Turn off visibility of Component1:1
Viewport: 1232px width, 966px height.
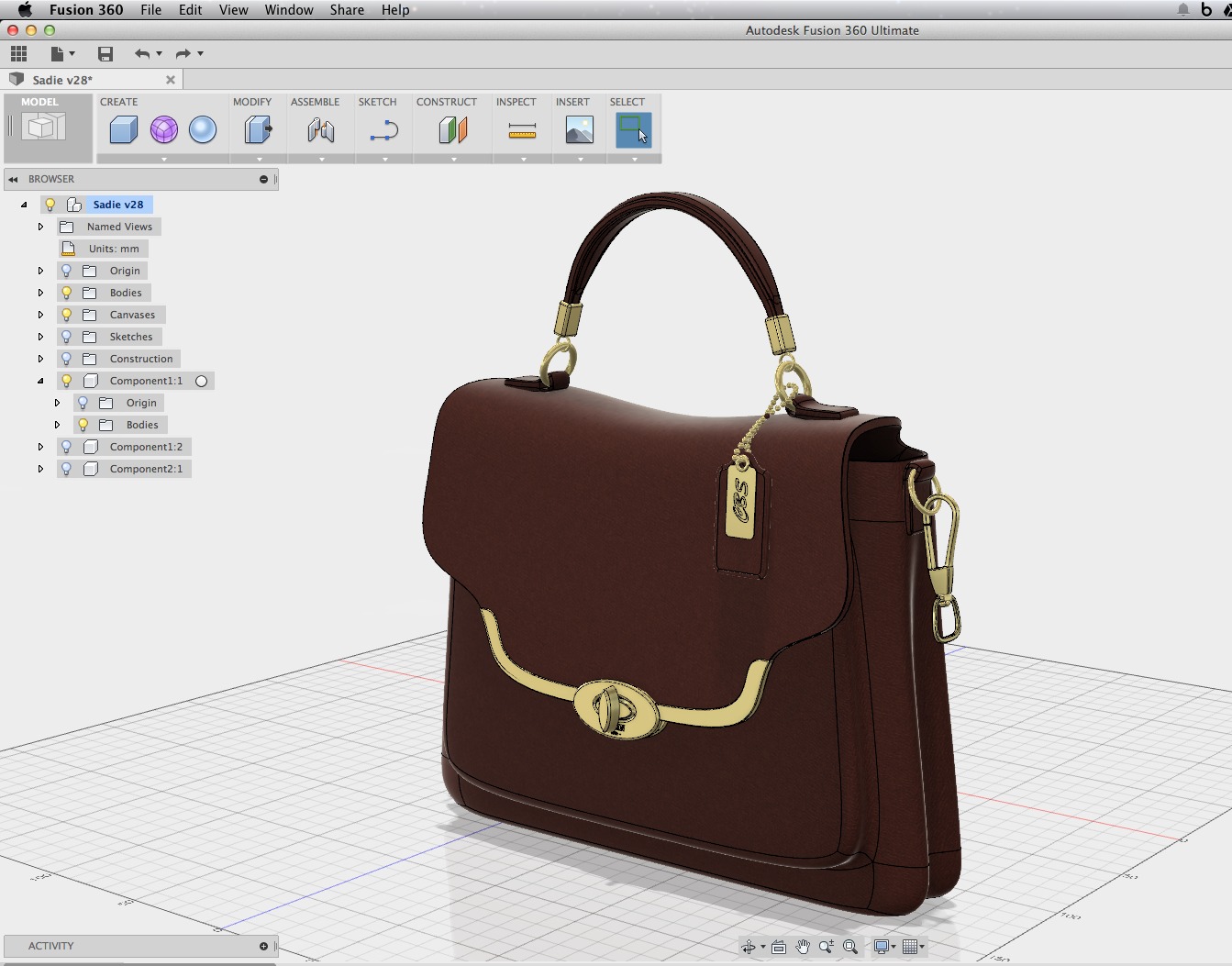(x=66, y=381)
